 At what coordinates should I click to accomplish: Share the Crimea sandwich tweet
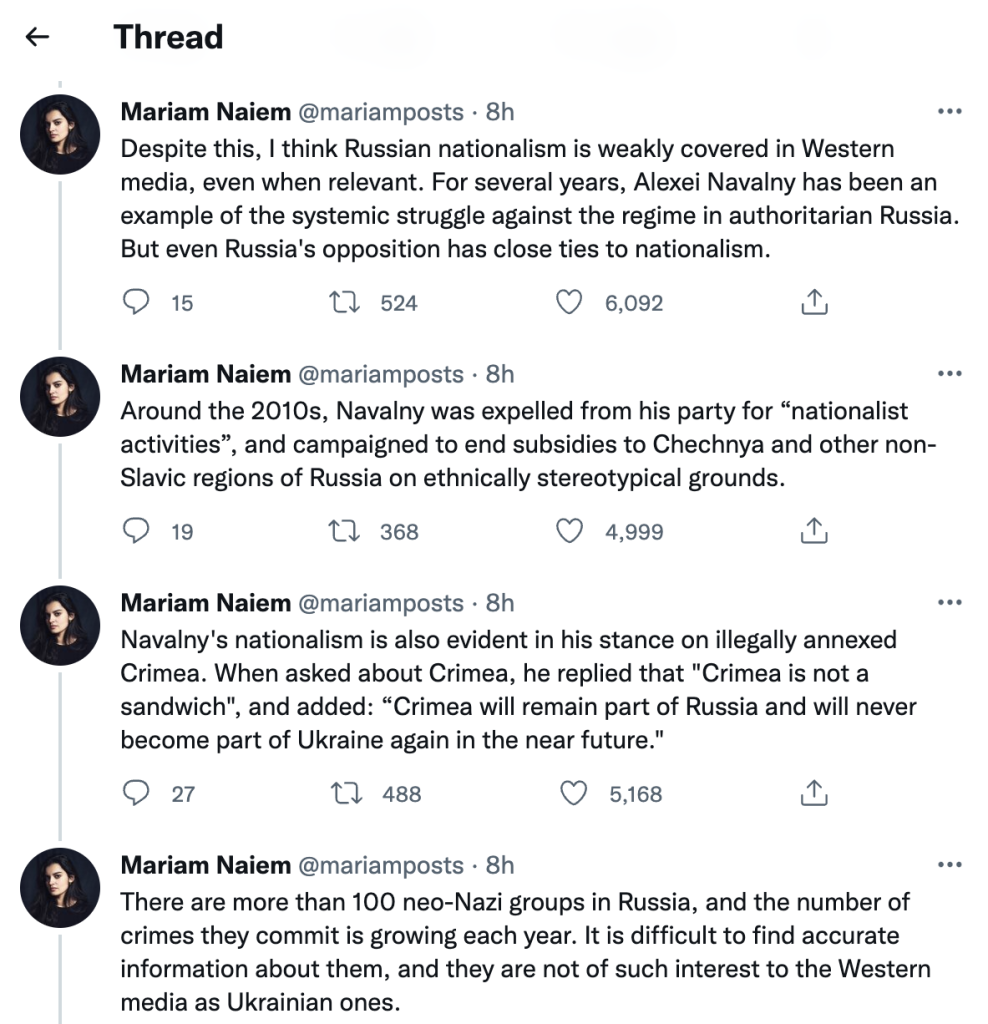pyautogui.click(x=814, y=793)
